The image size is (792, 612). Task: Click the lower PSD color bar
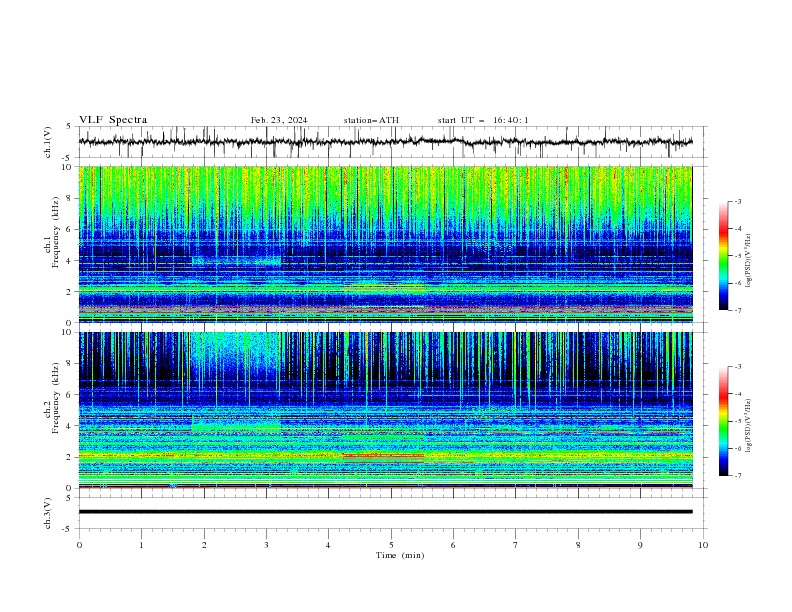(724, 421)
